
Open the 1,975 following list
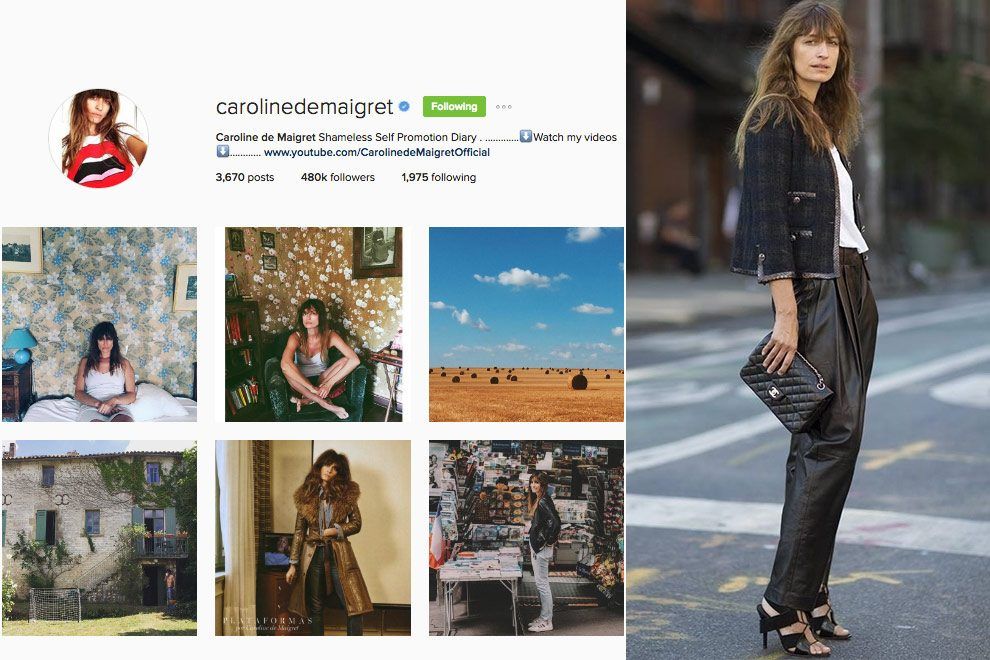(439, 177)
